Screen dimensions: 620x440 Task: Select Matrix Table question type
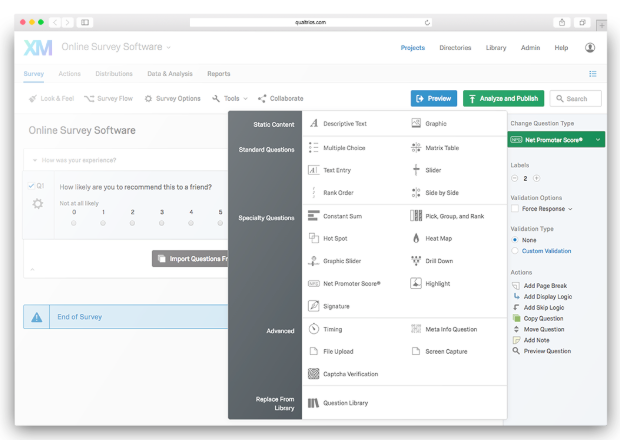click(435, 148)
